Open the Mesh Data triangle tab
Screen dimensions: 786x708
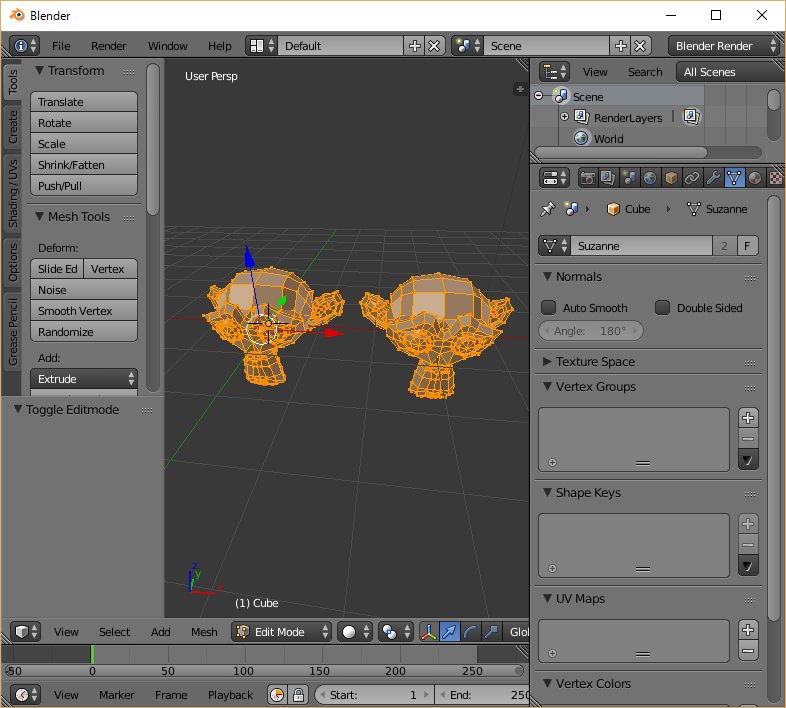(734, 178)
